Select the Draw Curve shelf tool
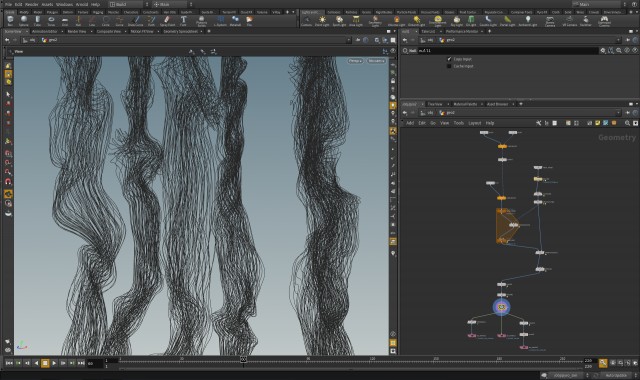This screenshot has width=640, height=380. (136, 20)
